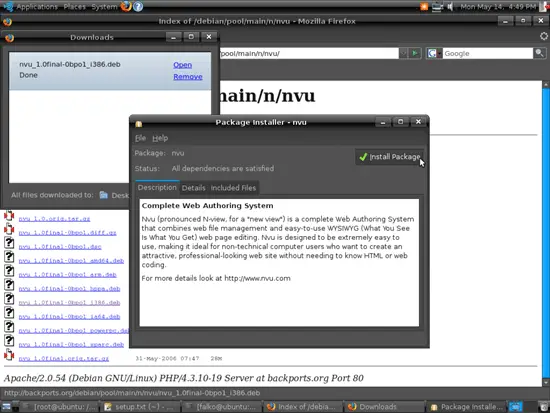Switch to Downloads window in taskbar
550x413 pixels.
point(384,407)
